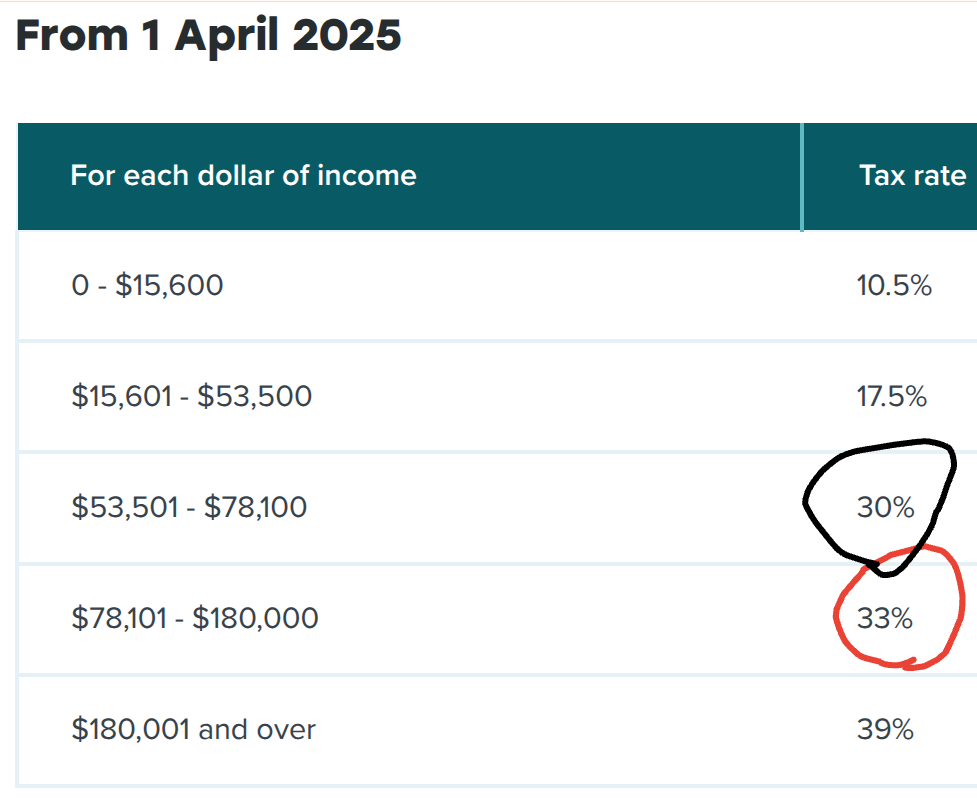Image resolution: width=977 pixels, height=800 pixels.
Task: Click the 17.5% tax rate value
Action: [x=892, y=396]
